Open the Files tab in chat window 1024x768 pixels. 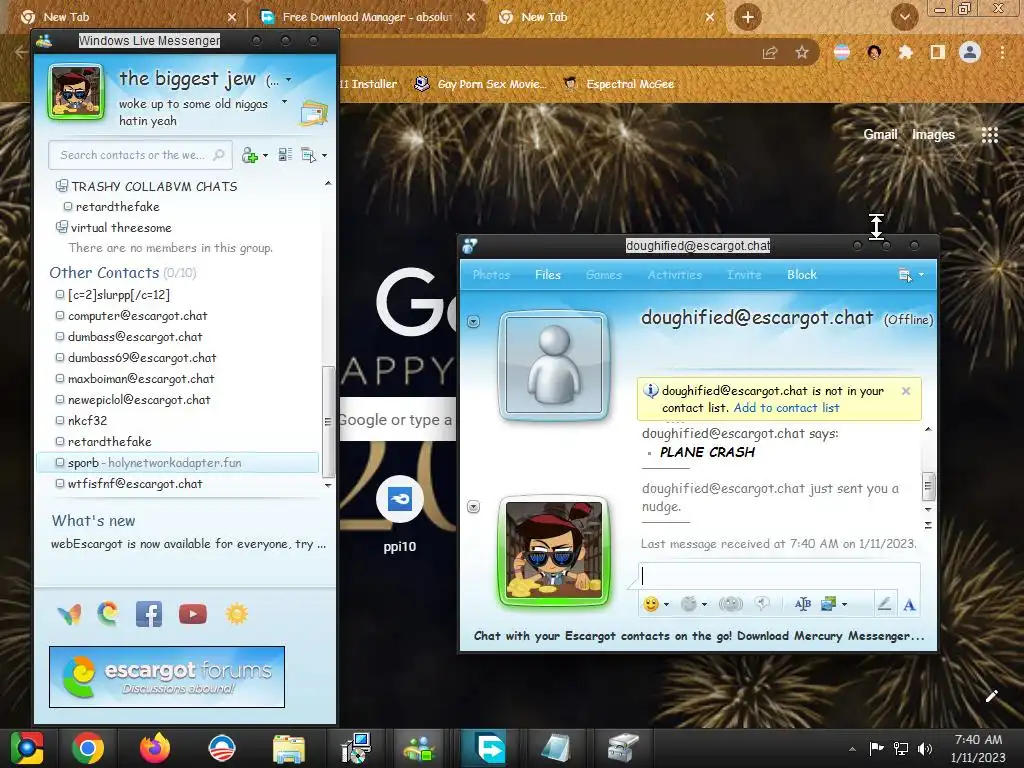[x=547, y=275]
